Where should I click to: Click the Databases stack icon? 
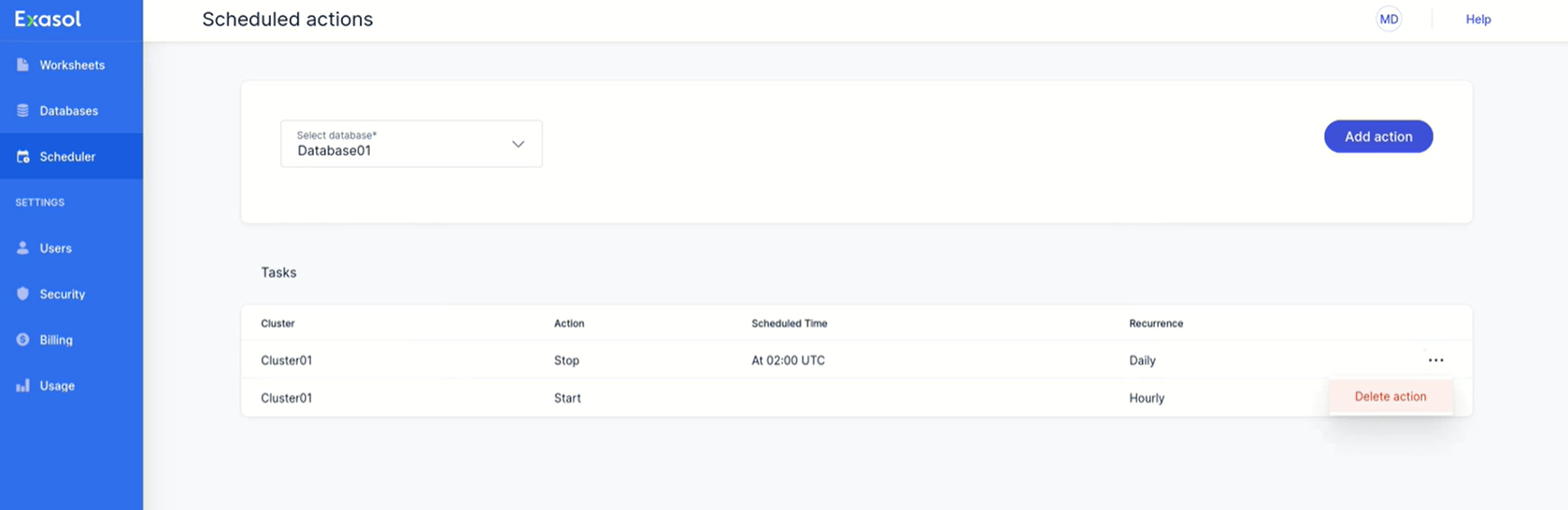pos(22,111)
